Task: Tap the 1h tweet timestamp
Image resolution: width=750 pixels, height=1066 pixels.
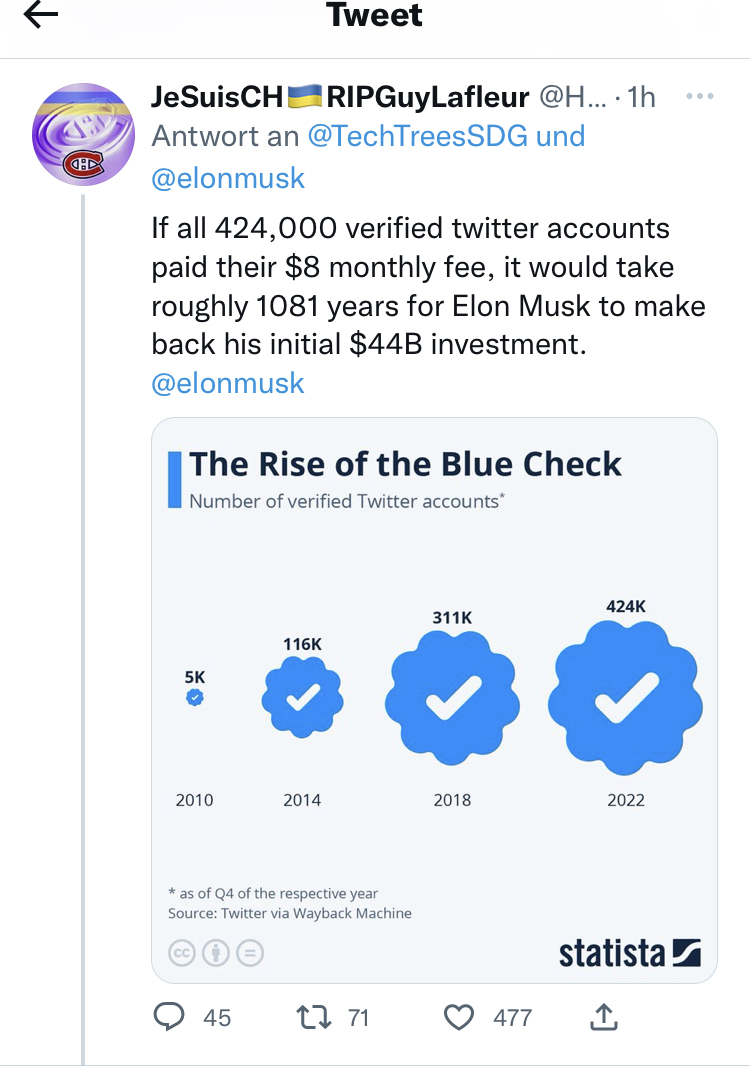Action: (x=641, y=97)
